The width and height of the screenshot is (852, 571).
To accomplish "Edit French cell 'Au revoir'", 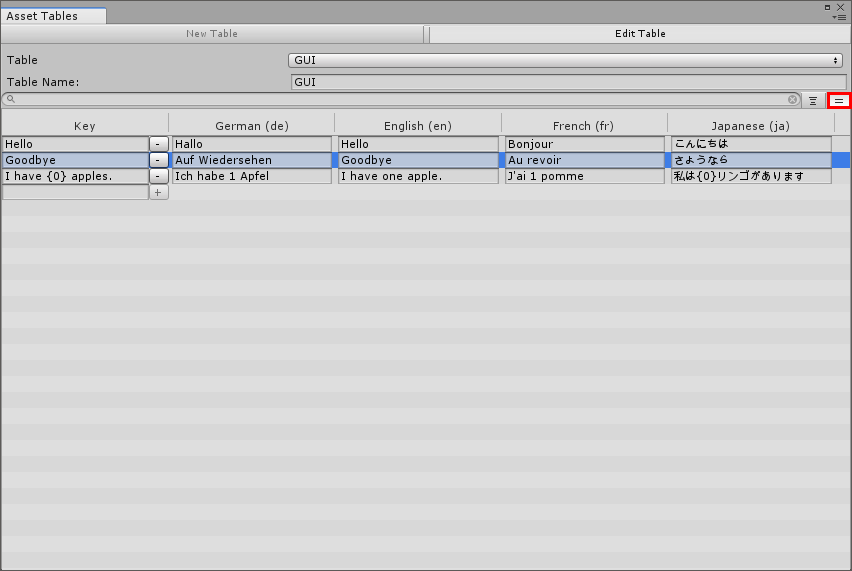I will (585, 160).
